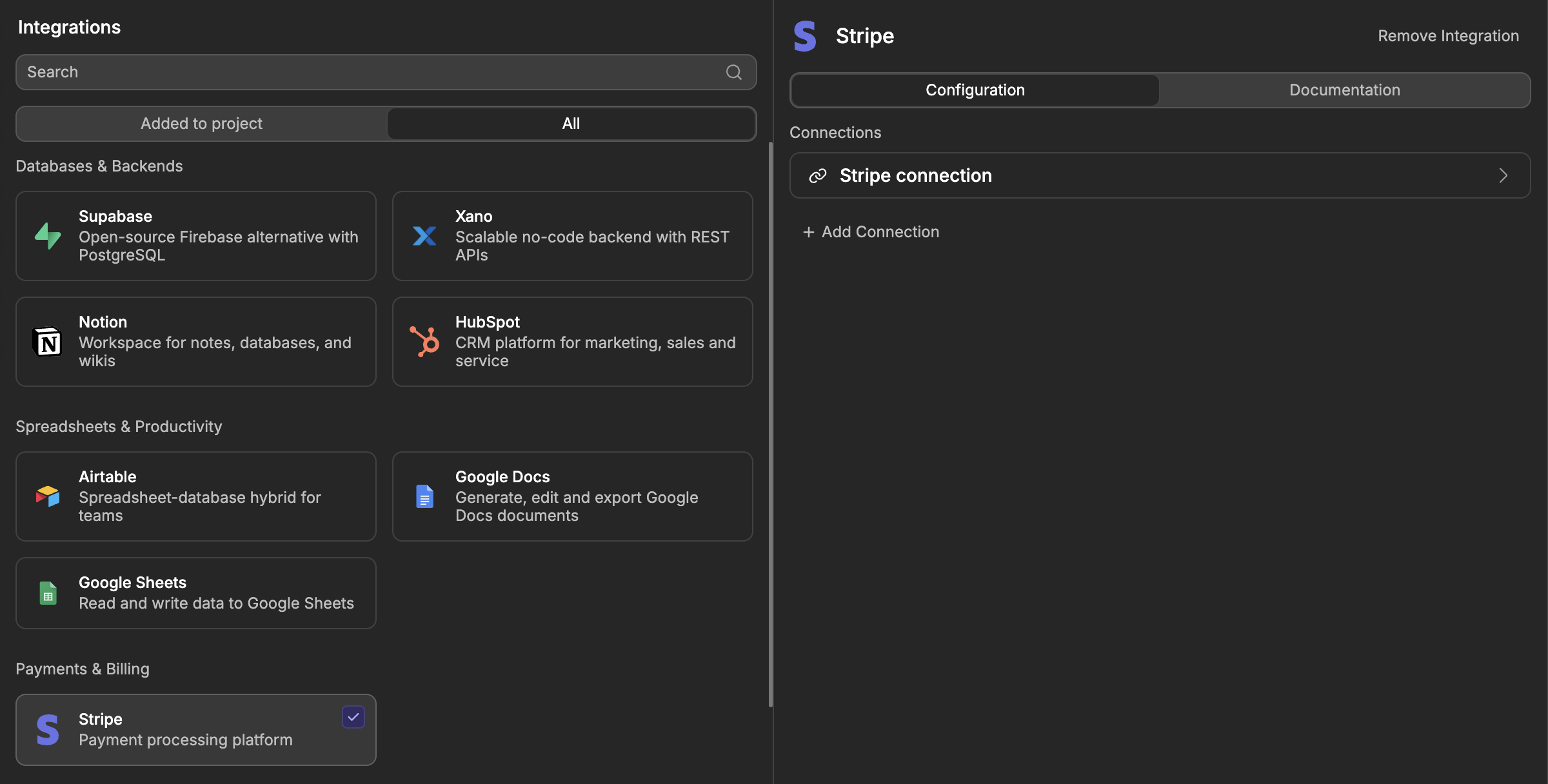
Task: Click the Stripe S logo in the Payments card
Action: (48, 730)
